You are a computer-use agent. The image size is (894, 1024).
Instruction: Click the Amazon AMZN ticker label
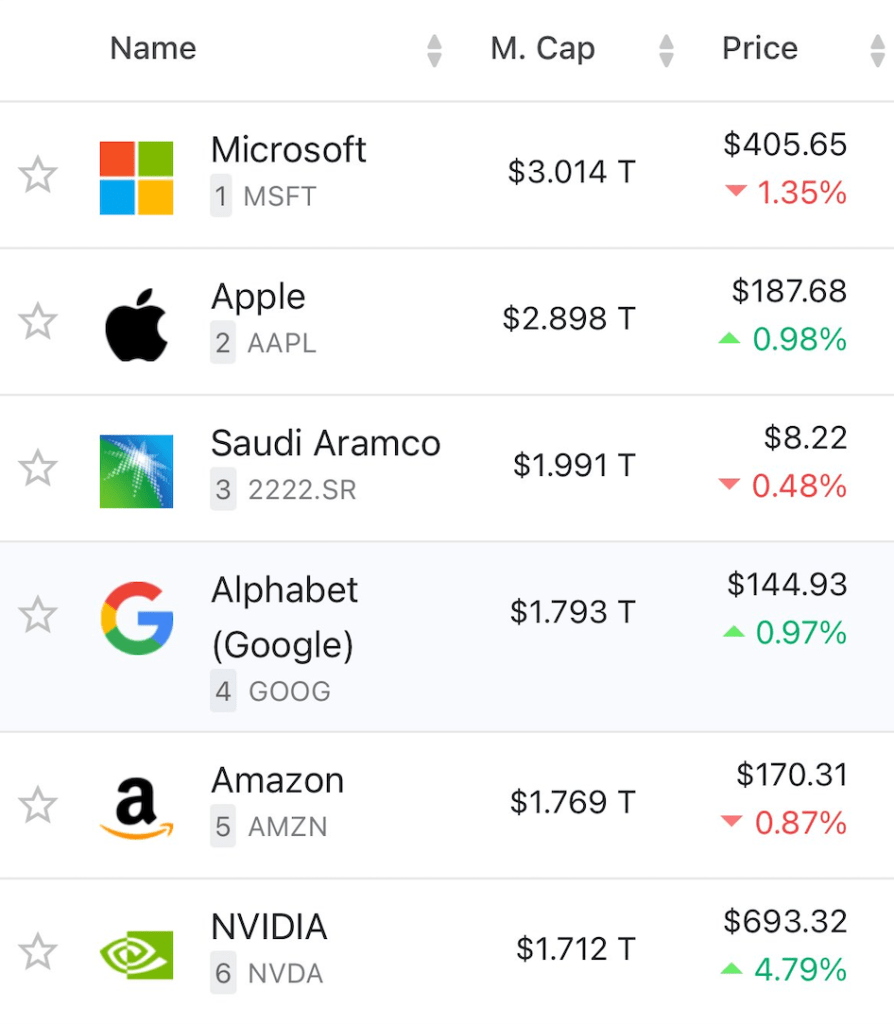[x=287, y=828]
